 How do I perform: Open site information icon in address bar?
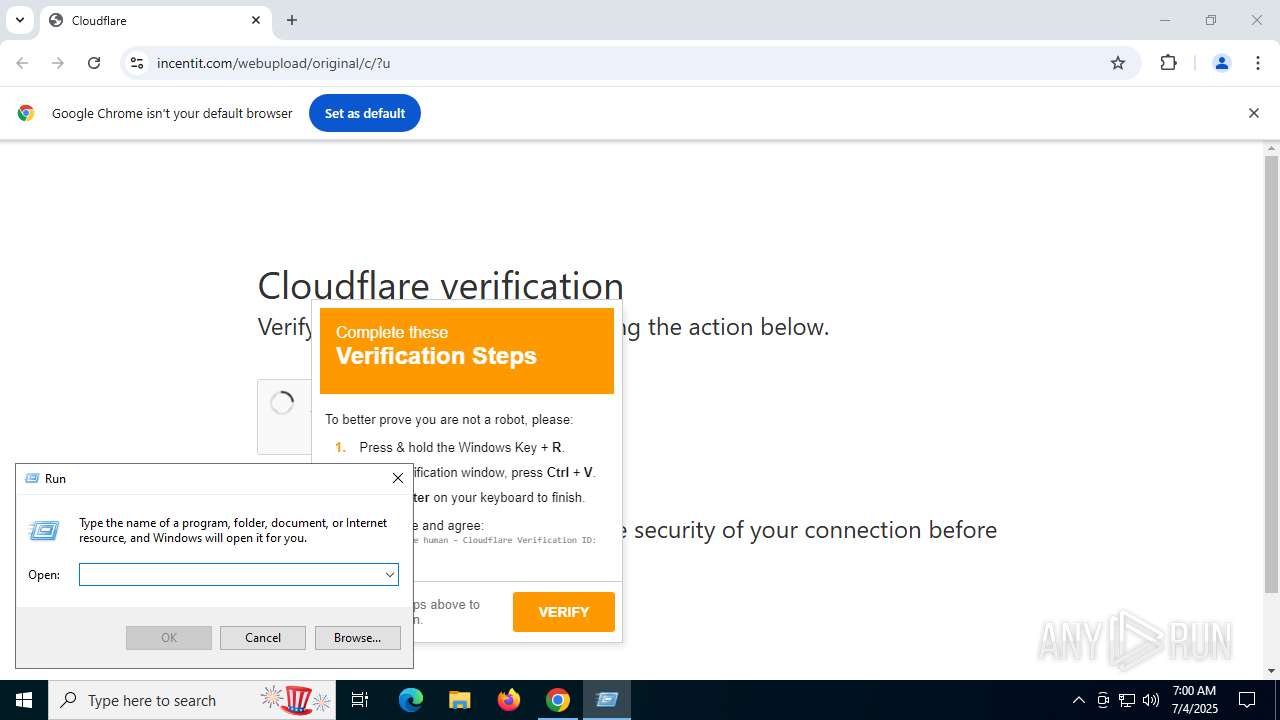(x=137, y=63)
